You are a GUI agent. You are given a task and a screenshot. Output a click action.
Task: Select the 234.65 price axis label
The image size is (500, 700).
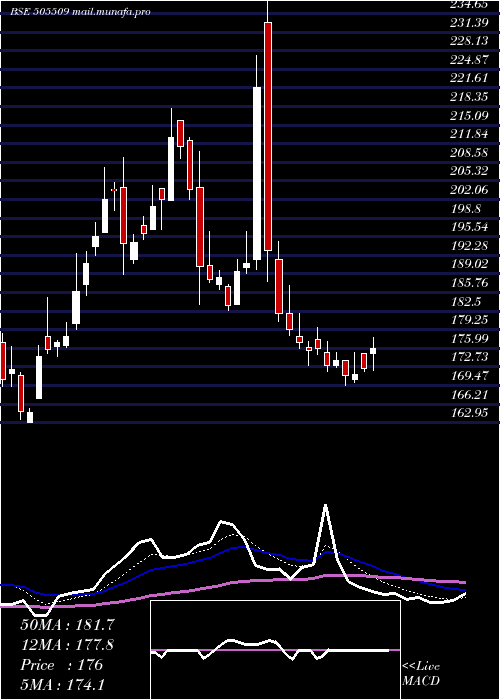[x=469, y=4]
